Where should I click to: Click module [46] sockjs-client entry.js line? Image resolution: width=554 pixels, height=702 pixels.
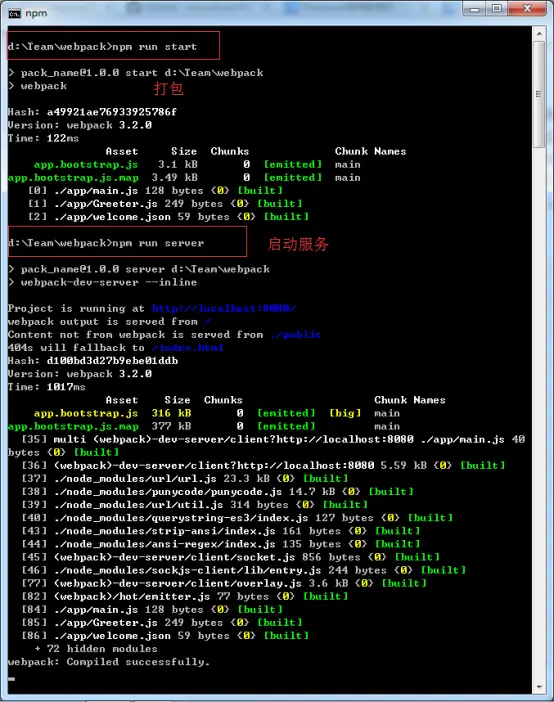pyautogui.click(x=244, y=570)
